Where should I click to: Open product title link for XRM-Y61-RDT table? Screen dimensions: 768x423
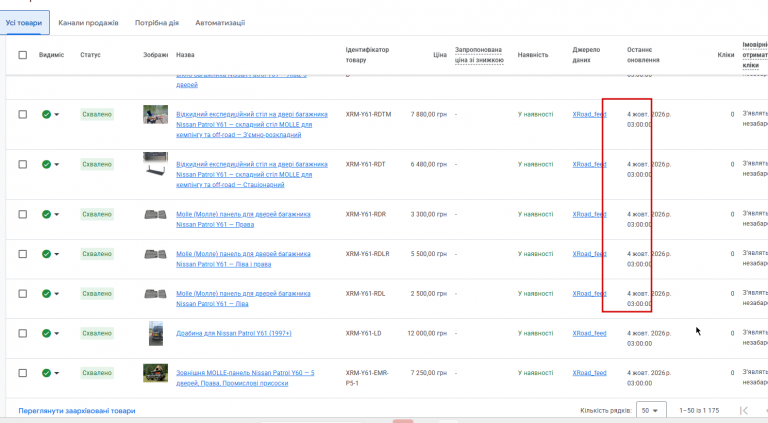click(x=252, y=174)
